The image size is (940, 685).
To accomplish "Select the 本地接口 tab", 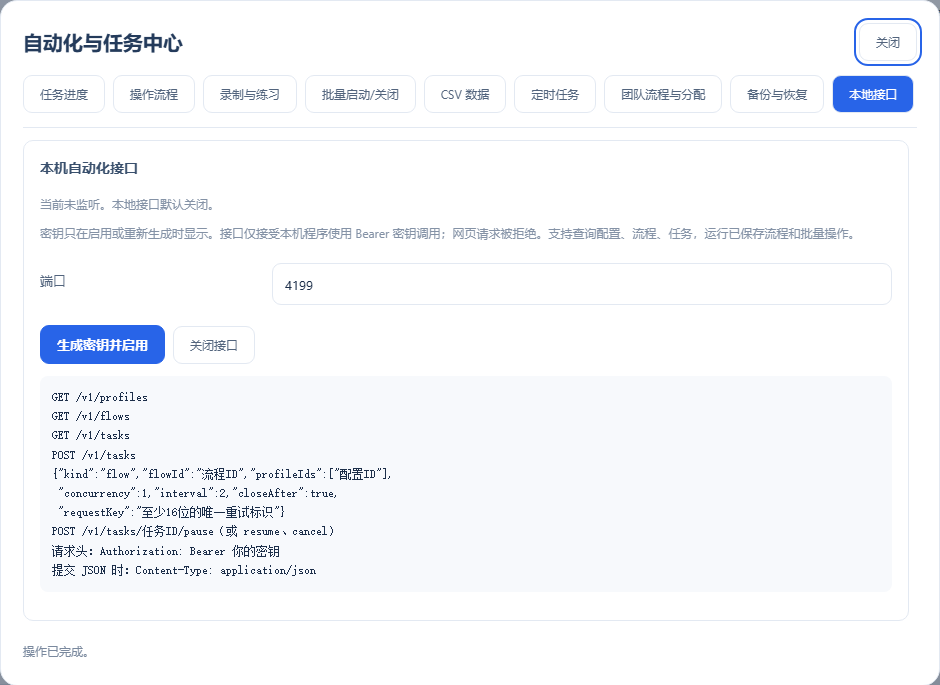I will 873,94.
